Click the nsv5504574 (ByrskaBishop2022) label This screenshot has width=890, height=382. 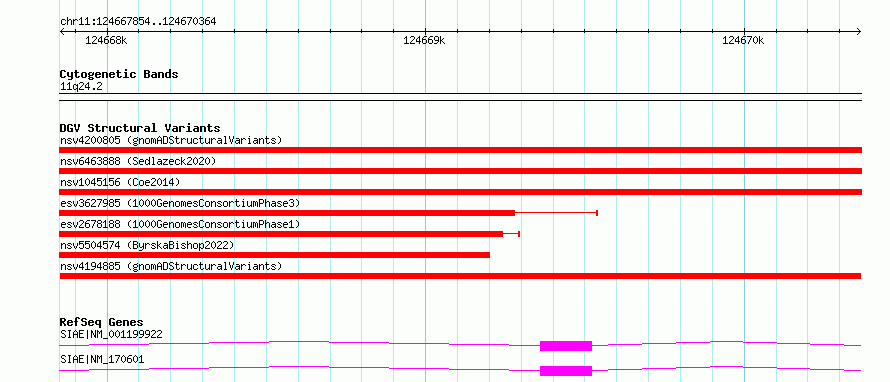pos(147,245)
